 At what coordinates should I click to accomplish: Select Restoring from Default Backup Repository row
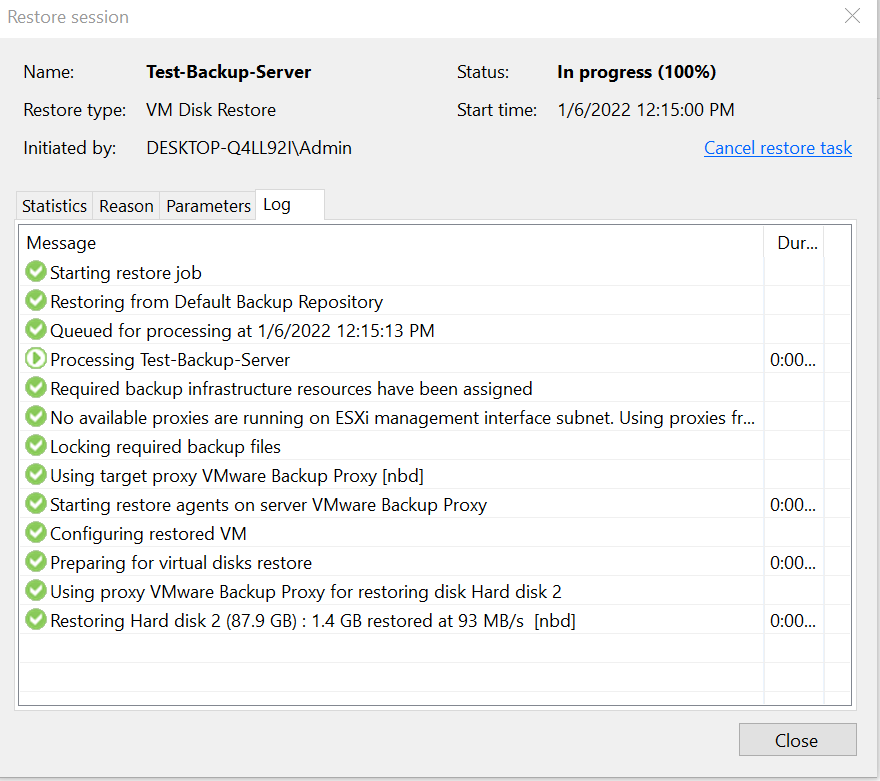coord(216,301)
